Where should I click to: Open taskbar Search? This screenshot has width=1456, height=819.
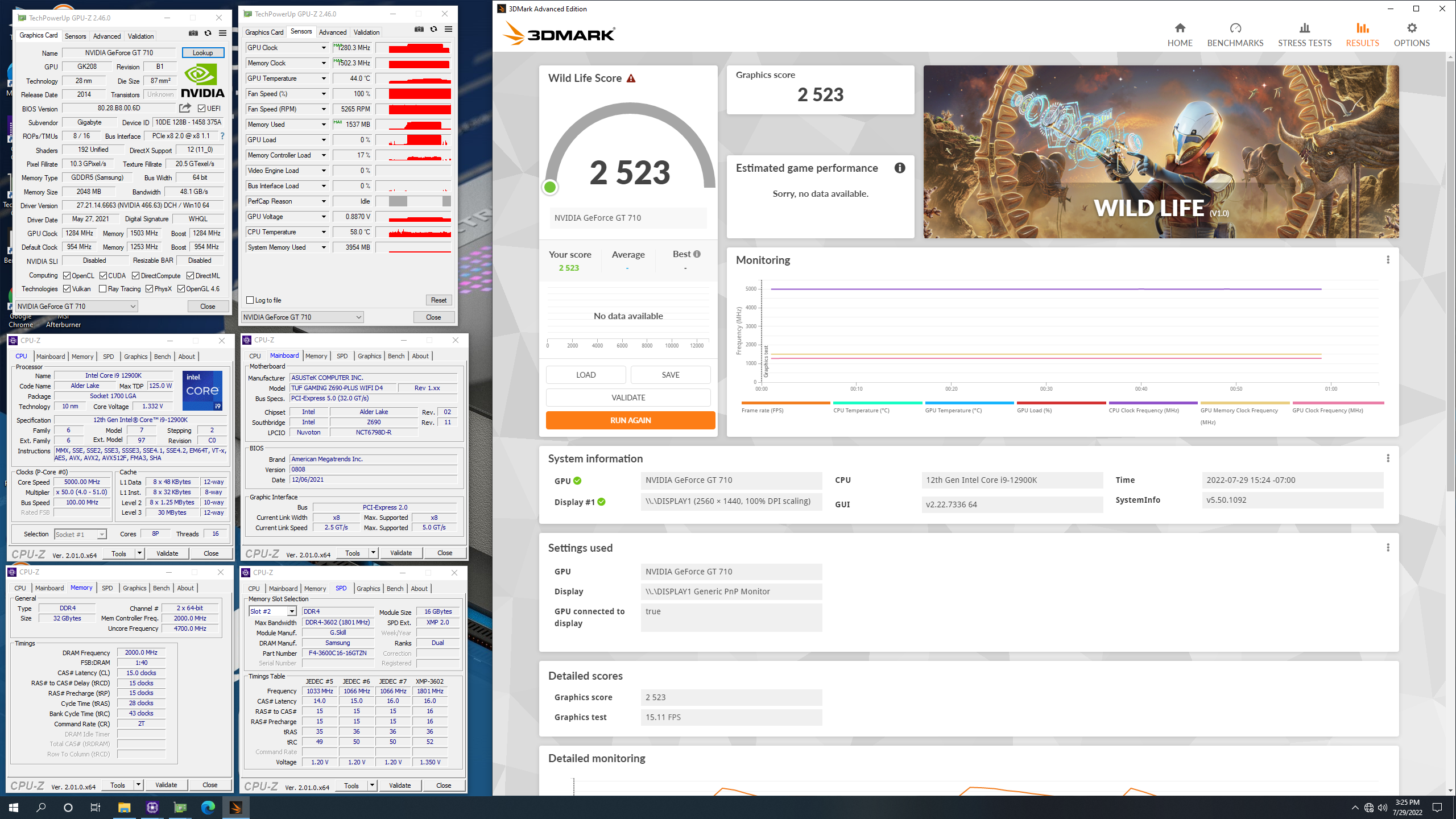tap(41, 808)
